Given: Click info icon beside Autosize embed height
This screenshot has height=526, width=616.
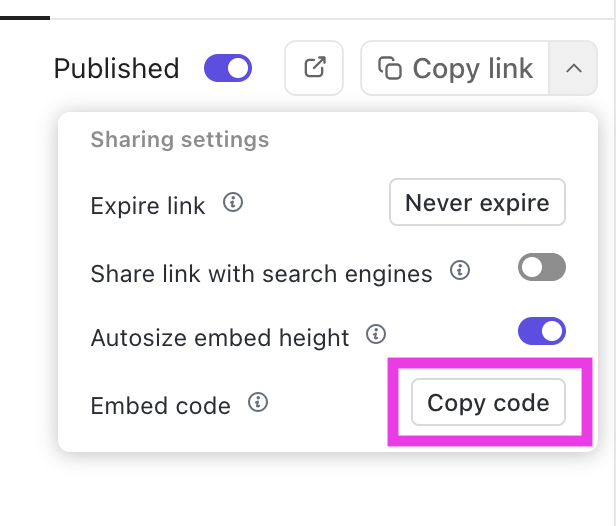Looking at the screenshot, I should tap(376, 335).
